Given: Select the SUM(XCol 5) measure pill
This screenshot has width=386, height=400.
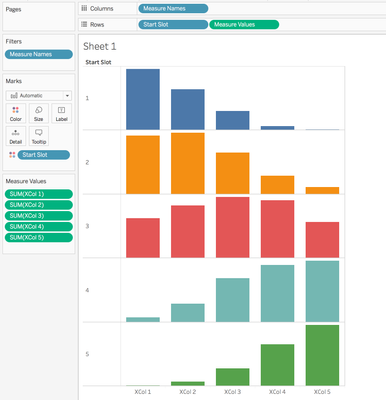Looking at the screenshot, I should [39, 238].
